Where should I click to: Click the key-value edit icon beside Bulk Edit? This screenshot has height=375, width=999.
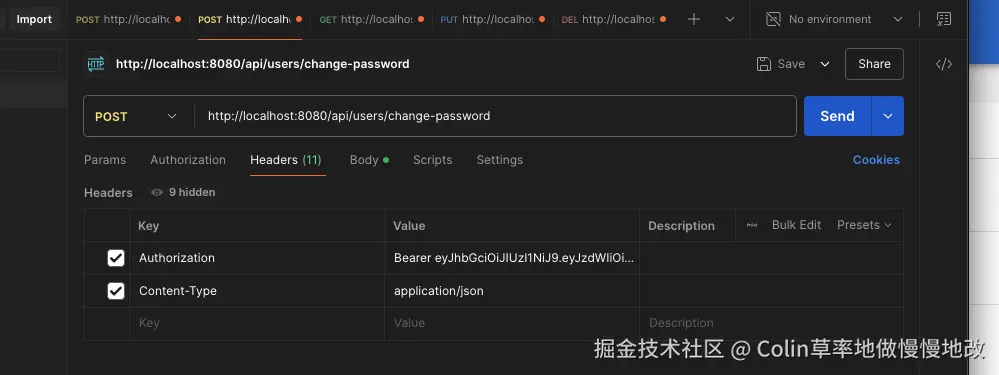[752, 225]
